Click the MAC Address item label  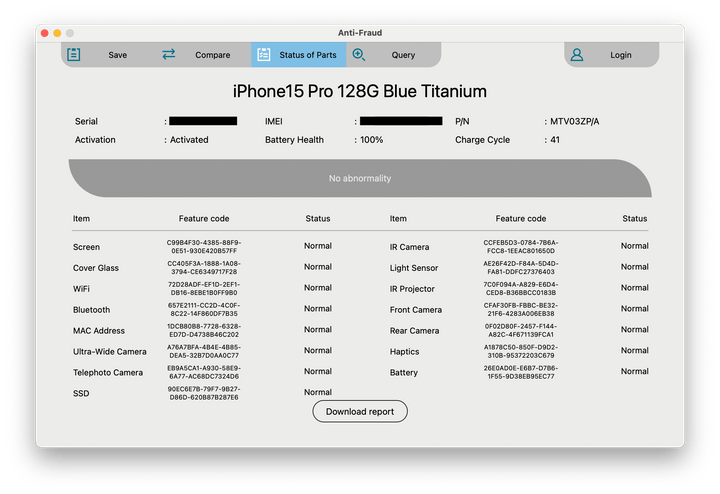(99, 331)
